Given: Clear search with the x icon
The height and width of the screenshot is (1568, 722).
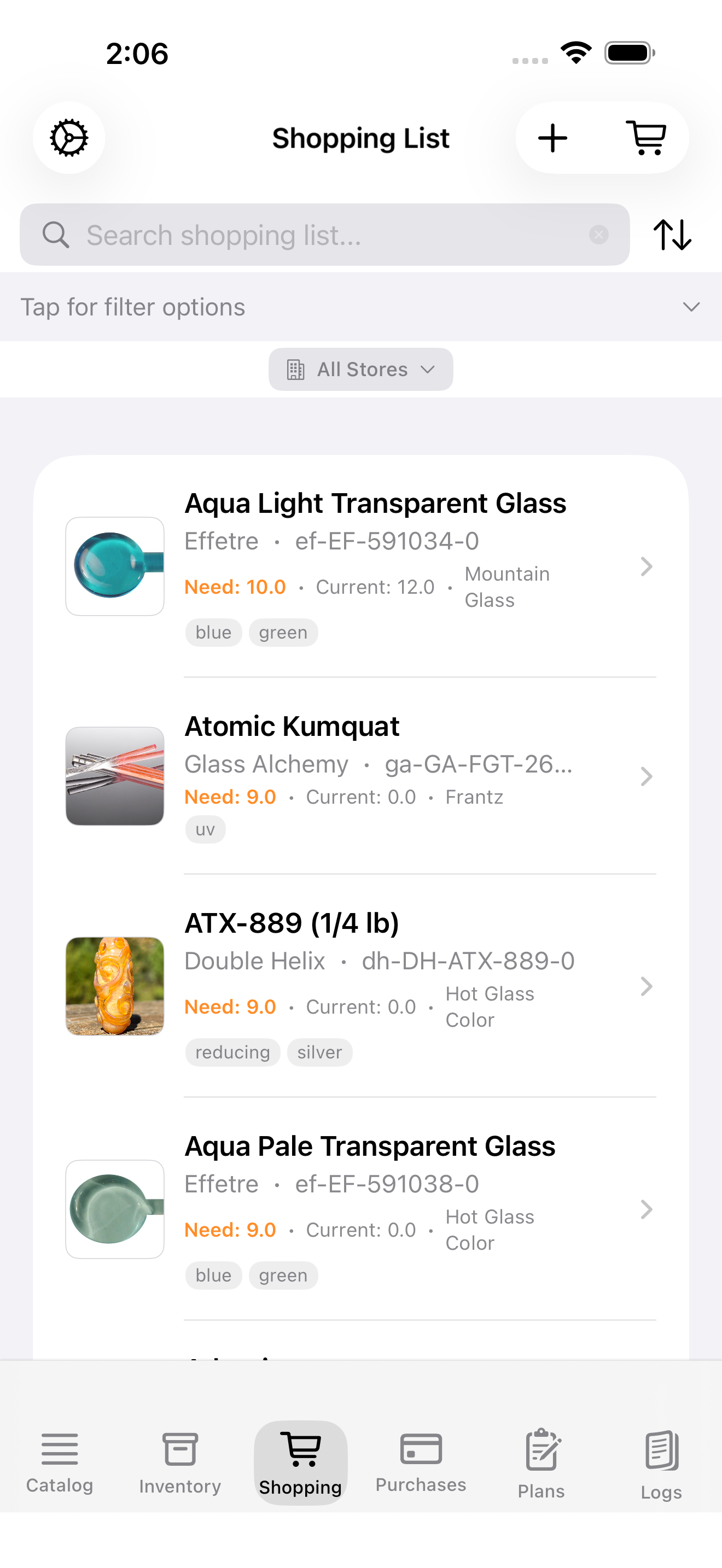Looking at the screenshot, I should (x=599, y=235).
